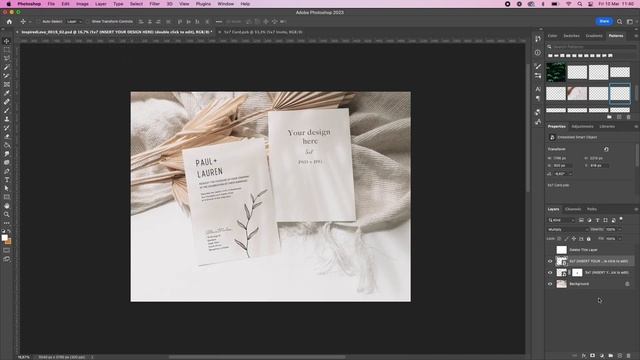Open the Layers panel options menu
The height and width of the screenshot is (360, 640).
click(x=636, y=209)
